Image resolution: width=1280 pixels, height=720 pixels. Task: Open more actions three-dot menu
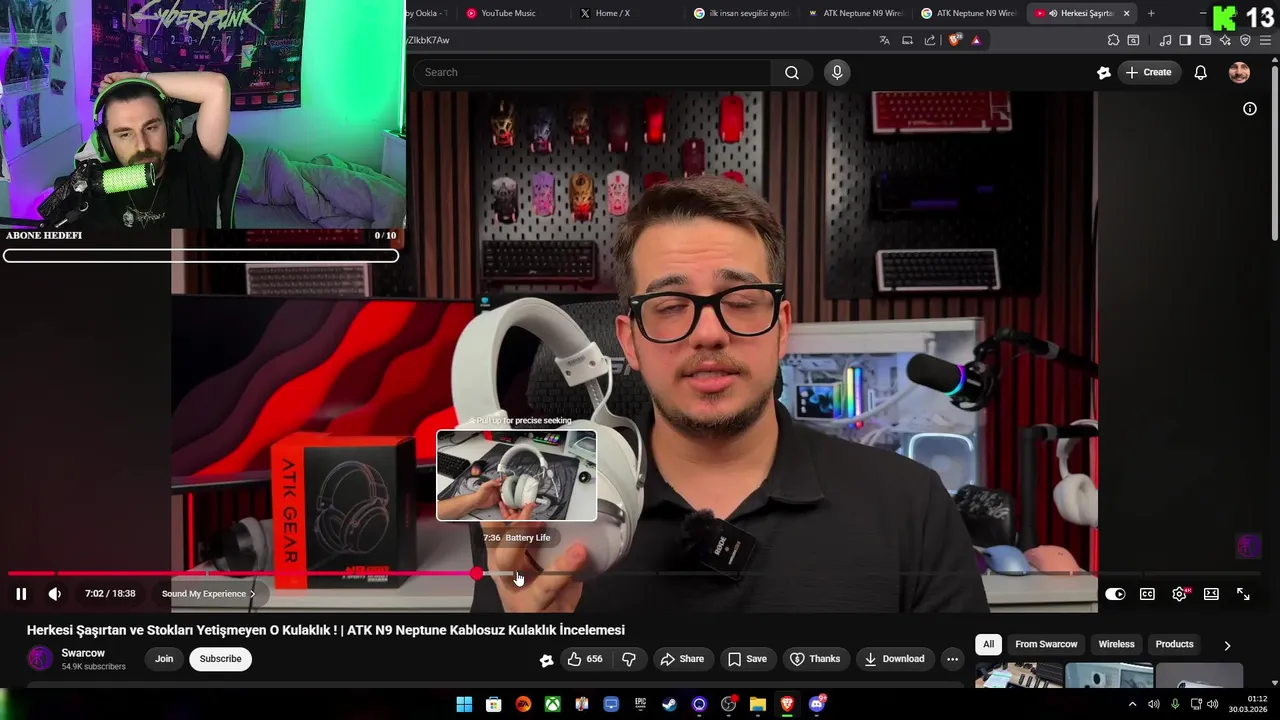tap(952, 659)
